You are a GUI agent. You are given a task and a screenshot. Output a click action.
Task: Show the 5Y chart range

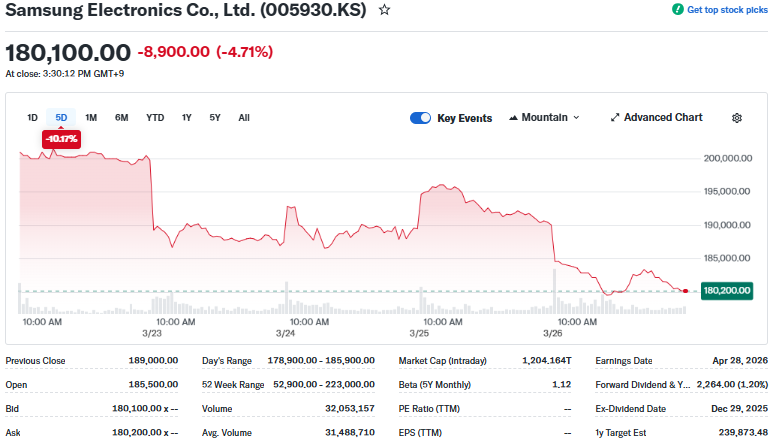(x=215, y=118)
